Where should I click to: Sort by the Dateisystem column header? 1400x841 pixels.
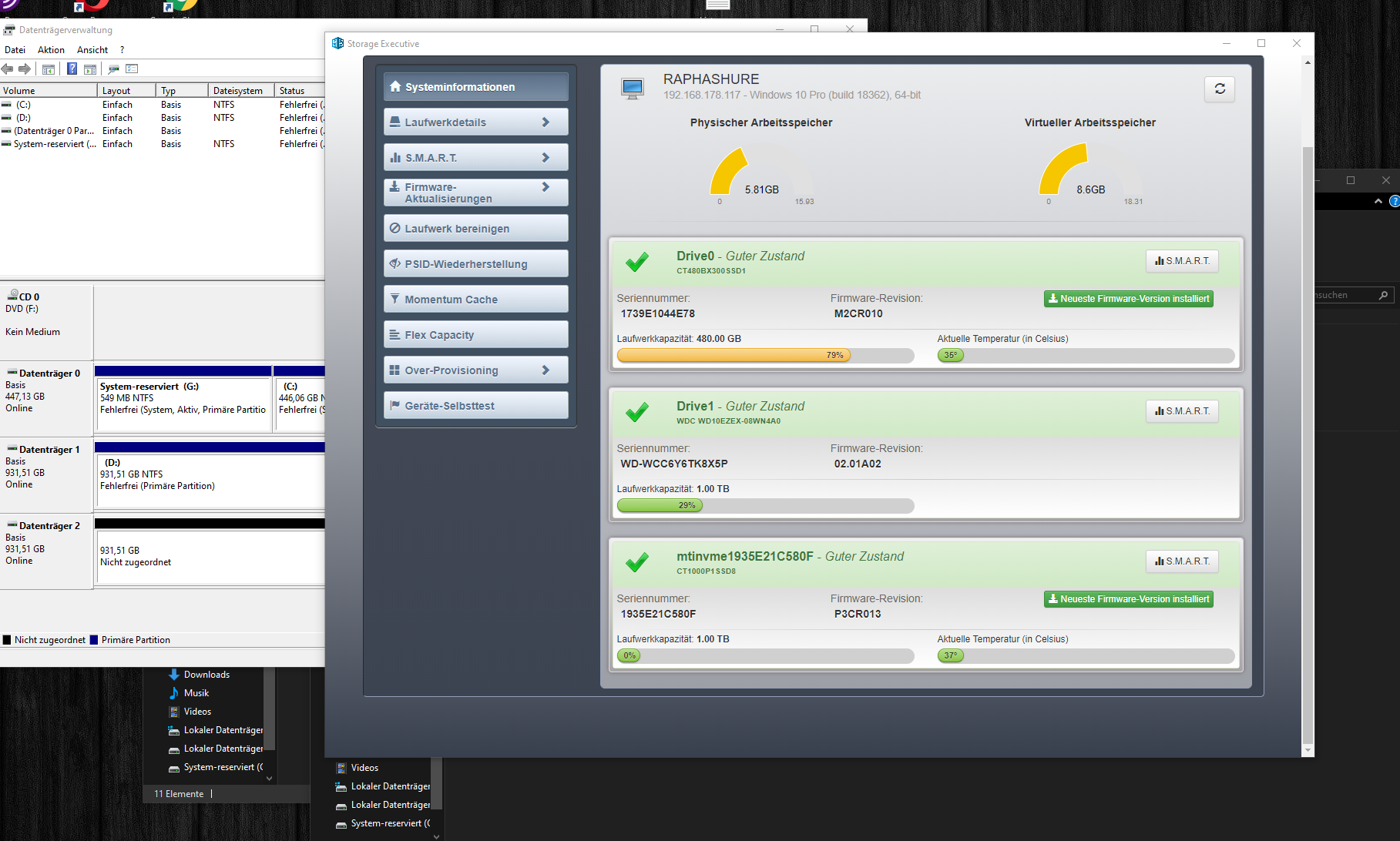click(241, 91)
